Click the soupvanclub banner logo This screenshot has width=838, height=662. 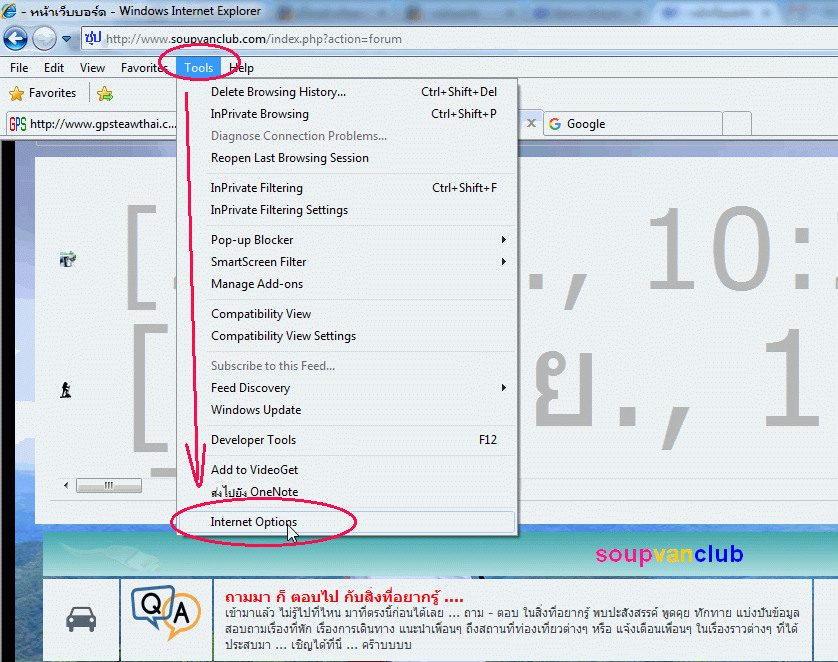(x=669, y=554)
